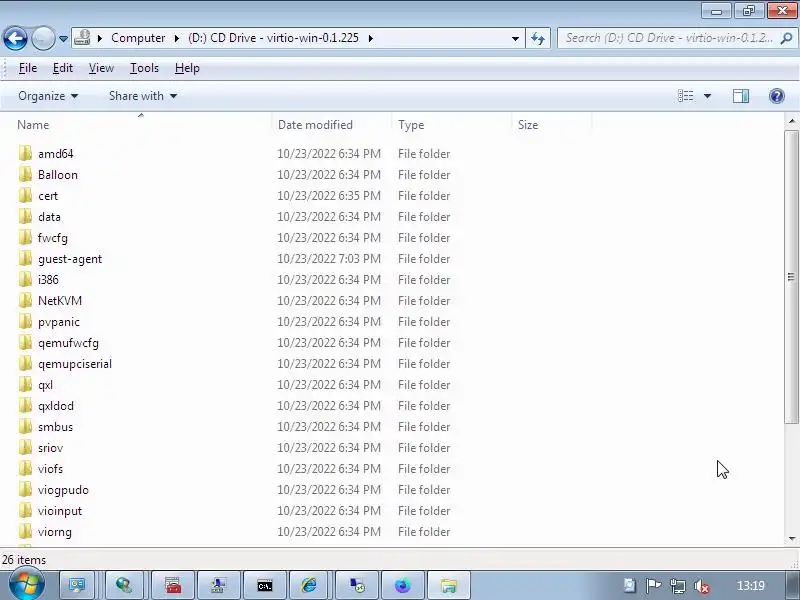Open Explorer help icon
The width and height of the screenshot is (800, 600).
point(777,96)
